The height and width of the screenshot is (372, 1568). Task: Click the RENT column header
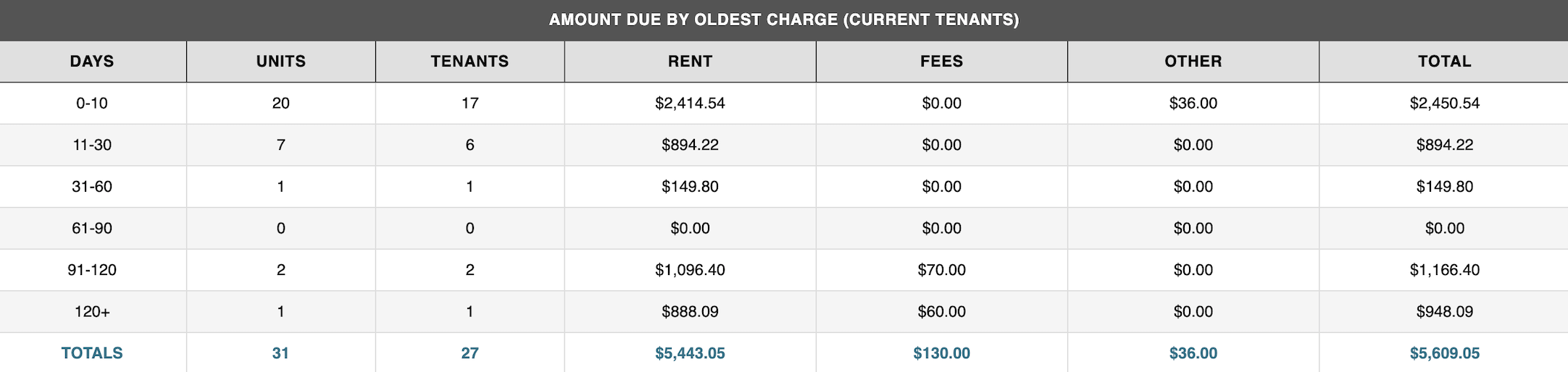[x=690, y=62]
